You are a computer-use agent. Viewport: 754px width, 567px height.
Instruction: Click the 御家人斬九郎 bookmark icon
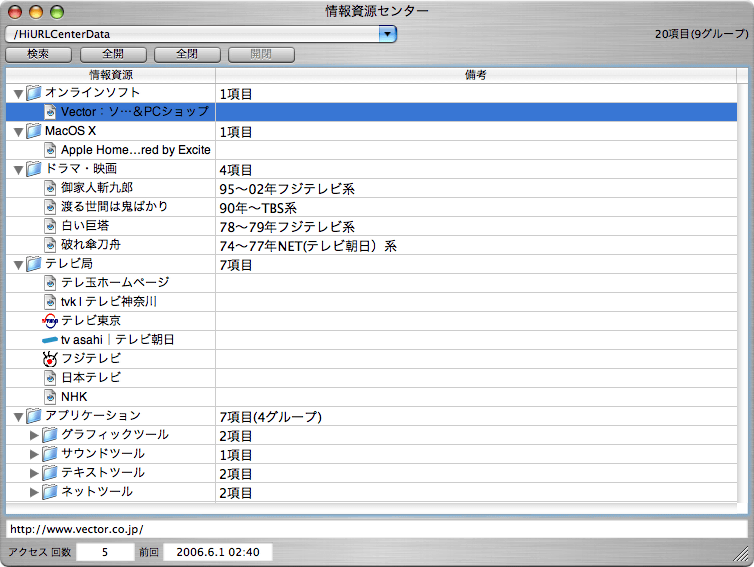tap(50, 188)
